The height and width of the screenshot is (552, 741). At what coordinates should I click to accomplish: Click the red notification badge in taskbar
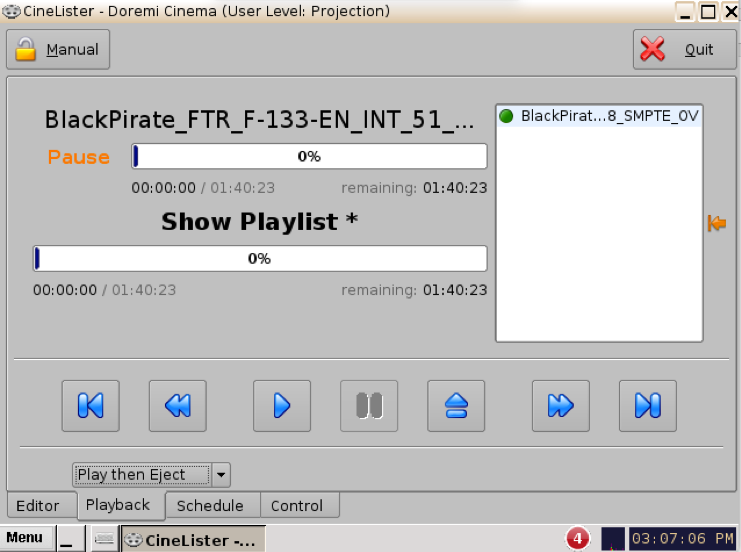577,539
